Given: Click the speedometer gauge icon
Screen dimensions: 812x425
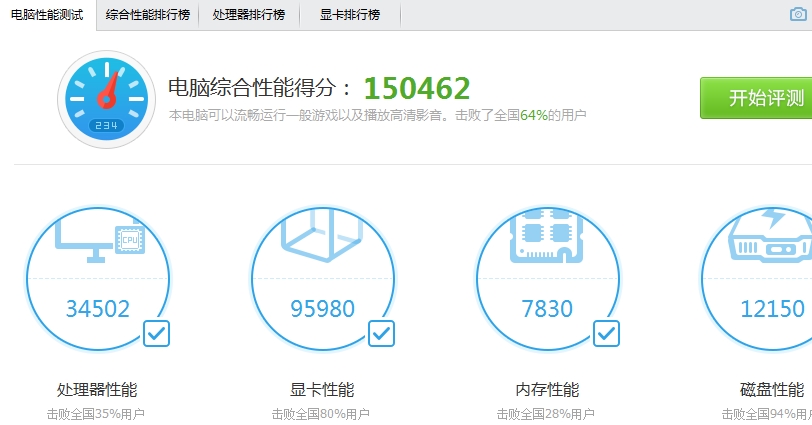Looking at the screenshot, I should click(x=107, y=99).
